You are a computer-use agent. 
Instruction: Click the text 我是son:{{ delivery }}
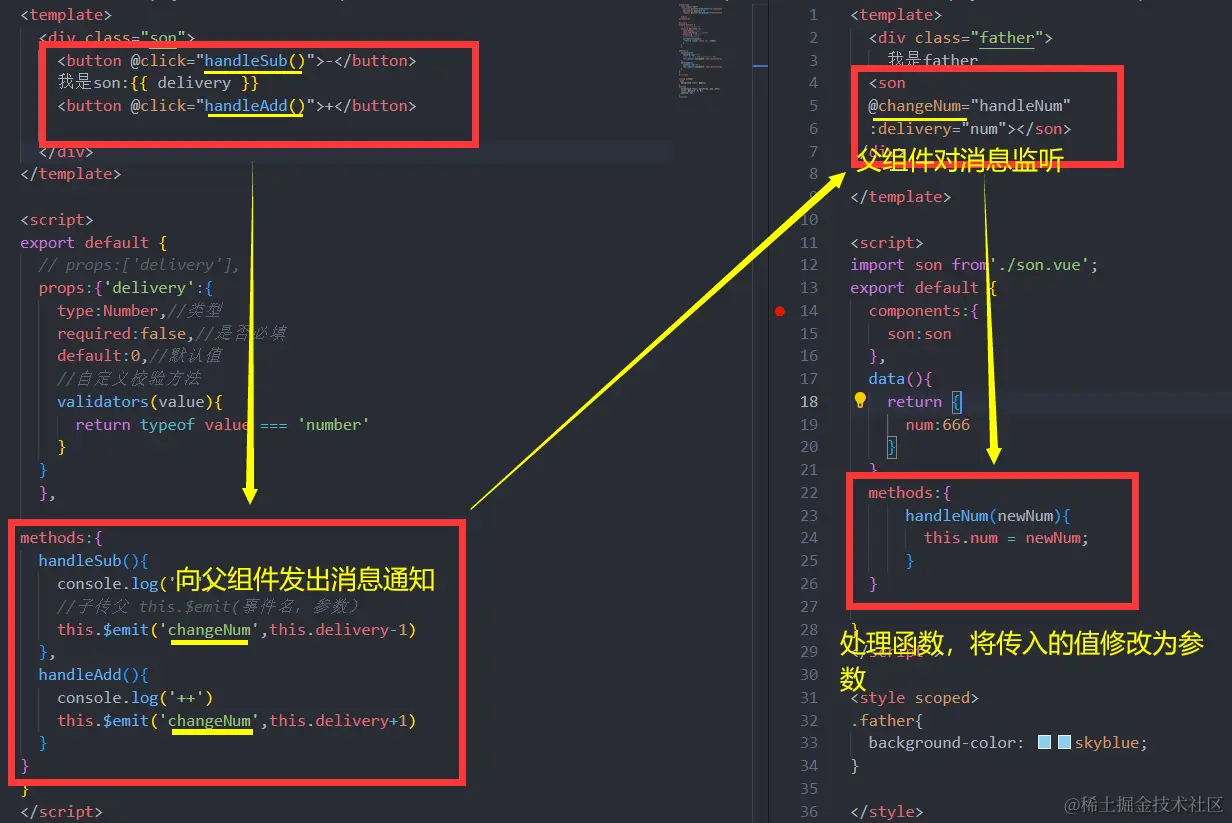tap(157, 83)
